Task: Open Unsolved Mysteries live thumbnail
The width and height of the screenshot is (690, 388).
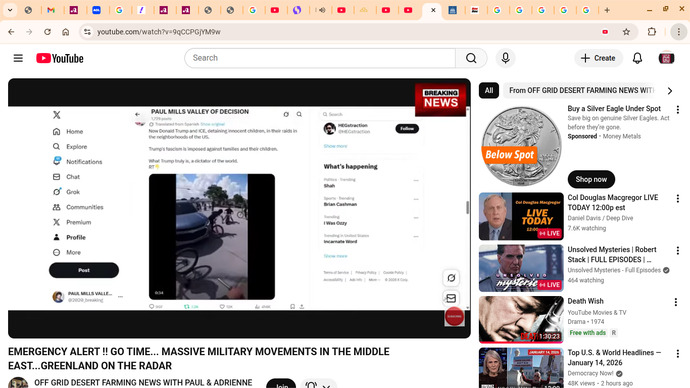Action: point(521,268)
